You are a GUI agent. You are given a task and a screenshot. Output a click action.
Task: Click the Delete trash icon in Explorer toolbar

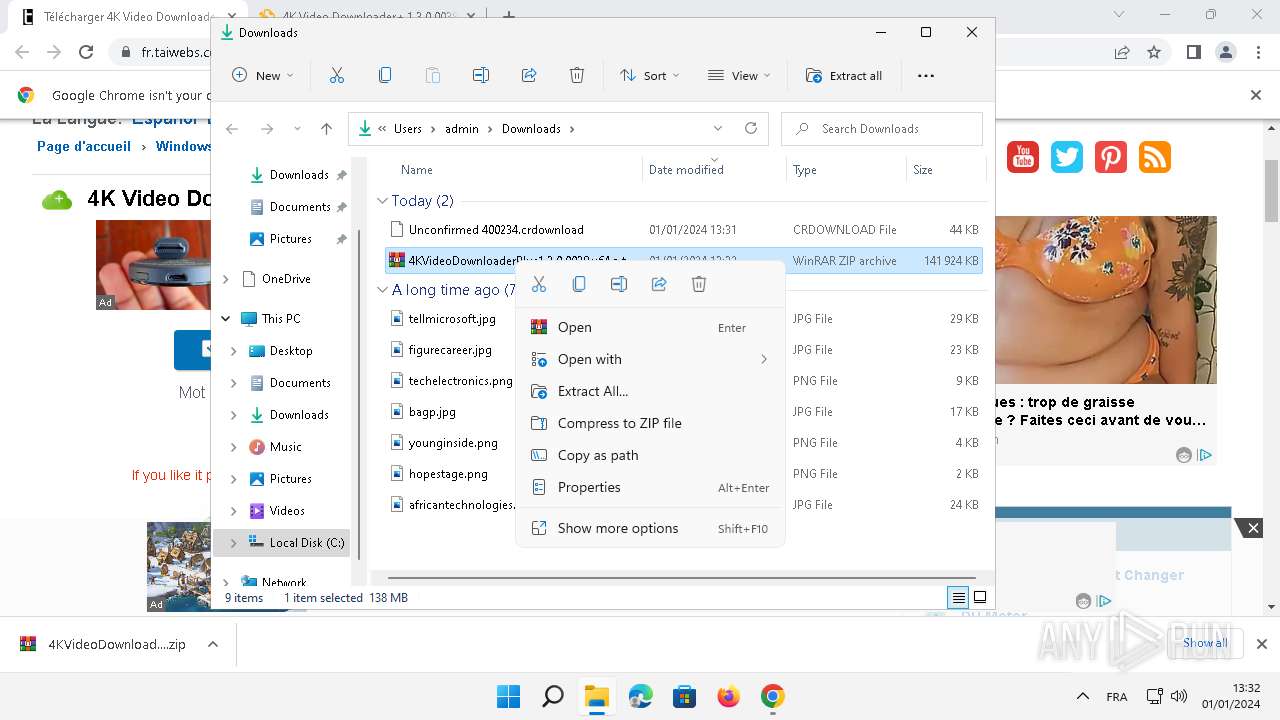click(577, 76)
